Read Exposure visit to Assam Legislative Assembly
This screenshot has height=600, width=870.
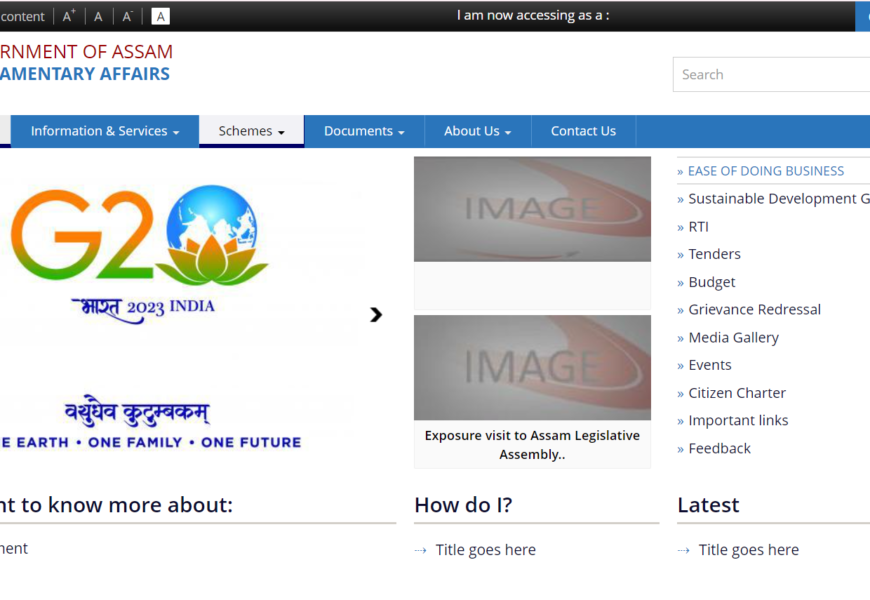532,445
